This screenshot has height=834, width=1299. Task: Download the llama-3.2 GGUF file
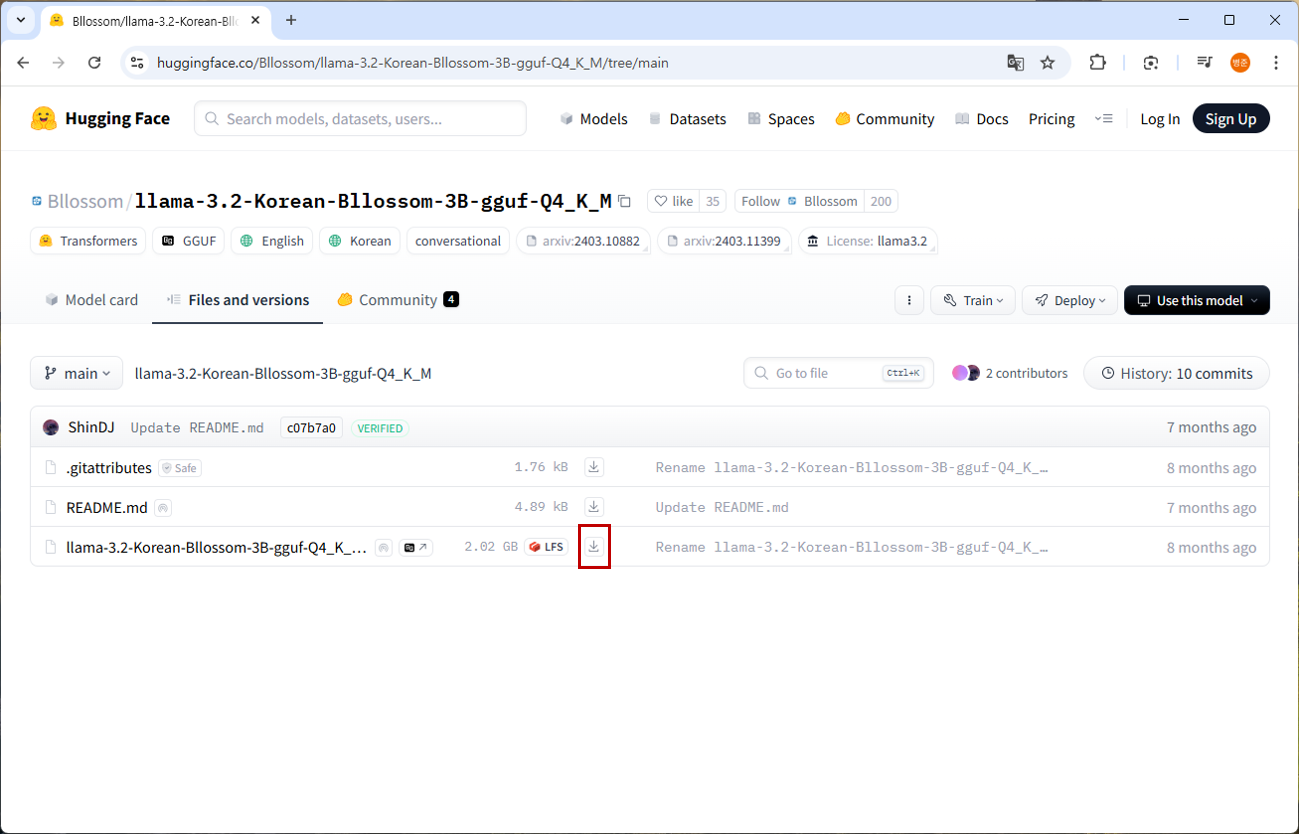(594, 547)
